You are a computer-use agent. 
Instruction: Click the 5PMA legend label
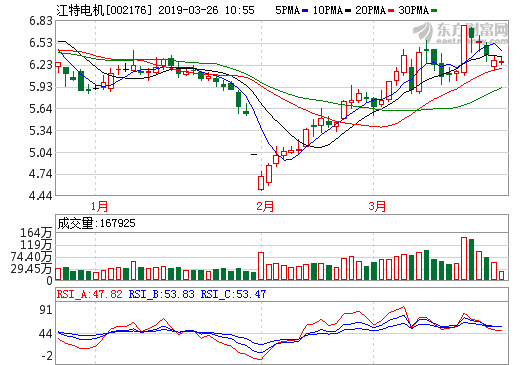pos(287,10)
